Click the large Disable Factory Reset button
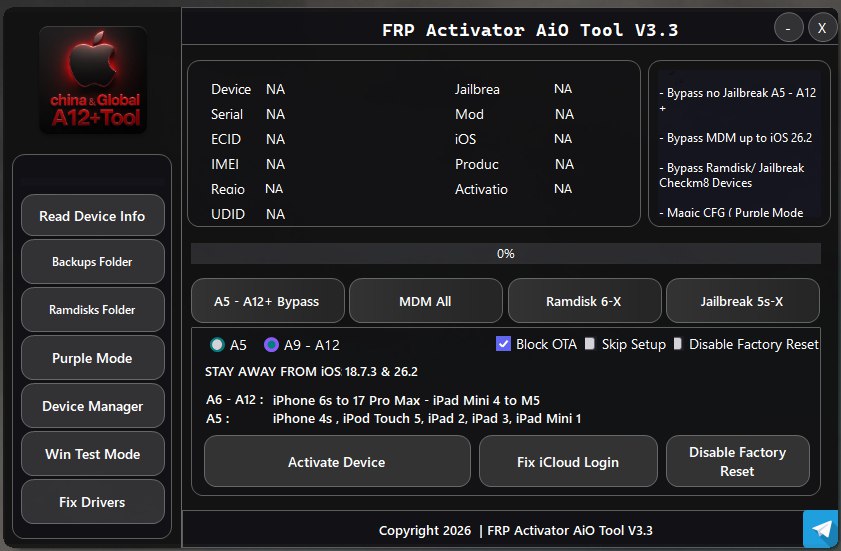841x551 pixels. (737, 462)
